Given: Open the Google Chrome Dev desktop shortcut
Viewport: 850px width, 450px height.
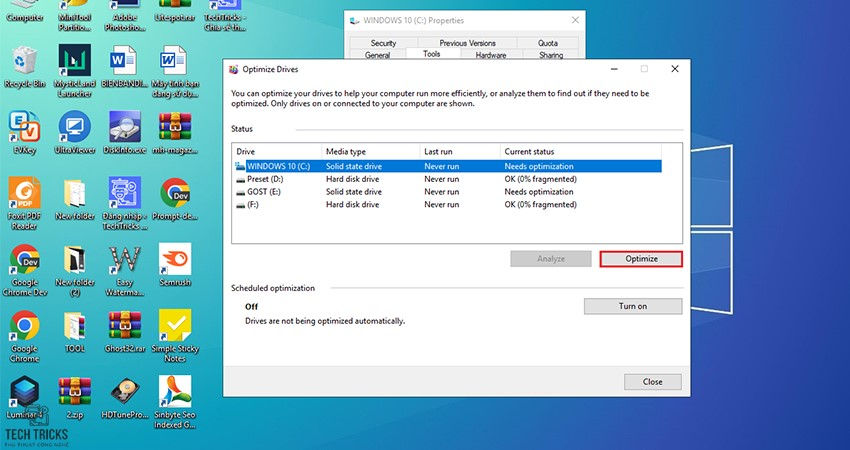Looking at the screenshot, I should (x=24, y=270).
